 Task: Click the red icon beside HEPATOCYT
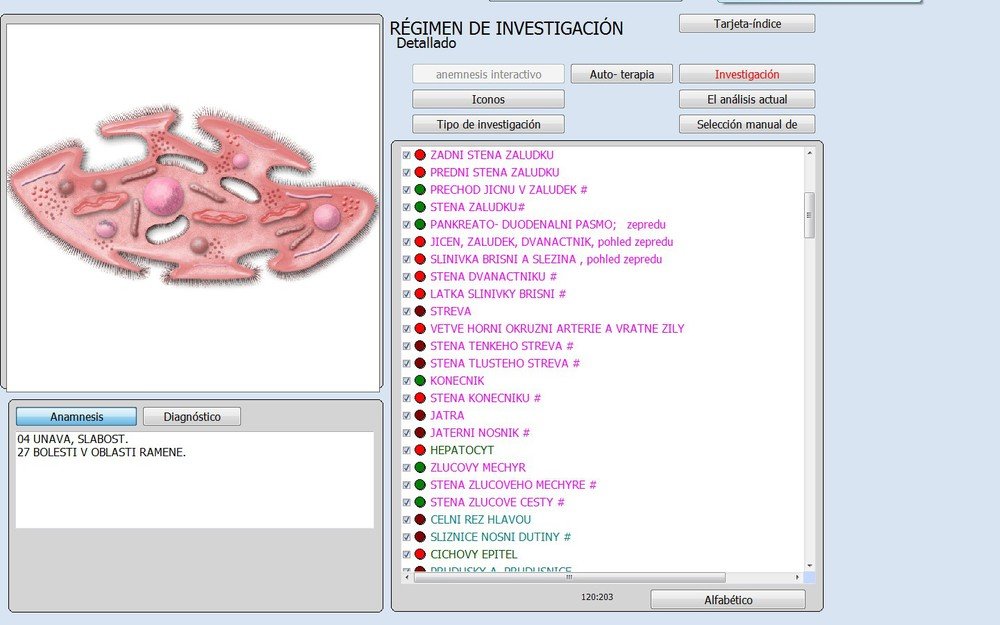click(418, 450)
